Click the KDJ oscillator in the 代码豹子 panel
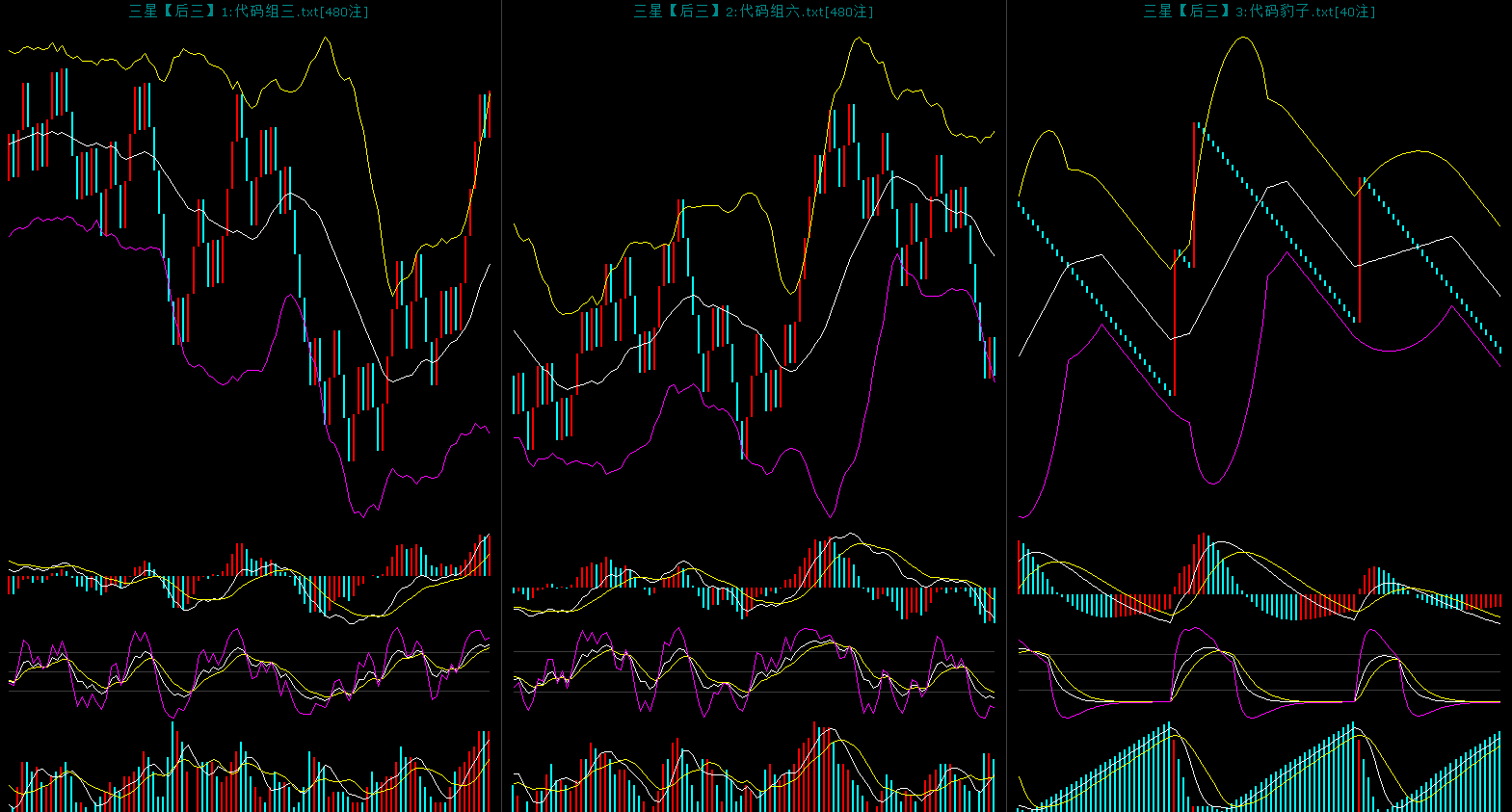The width and height of the screenshot is (1512, 812). click(1259, 671)
